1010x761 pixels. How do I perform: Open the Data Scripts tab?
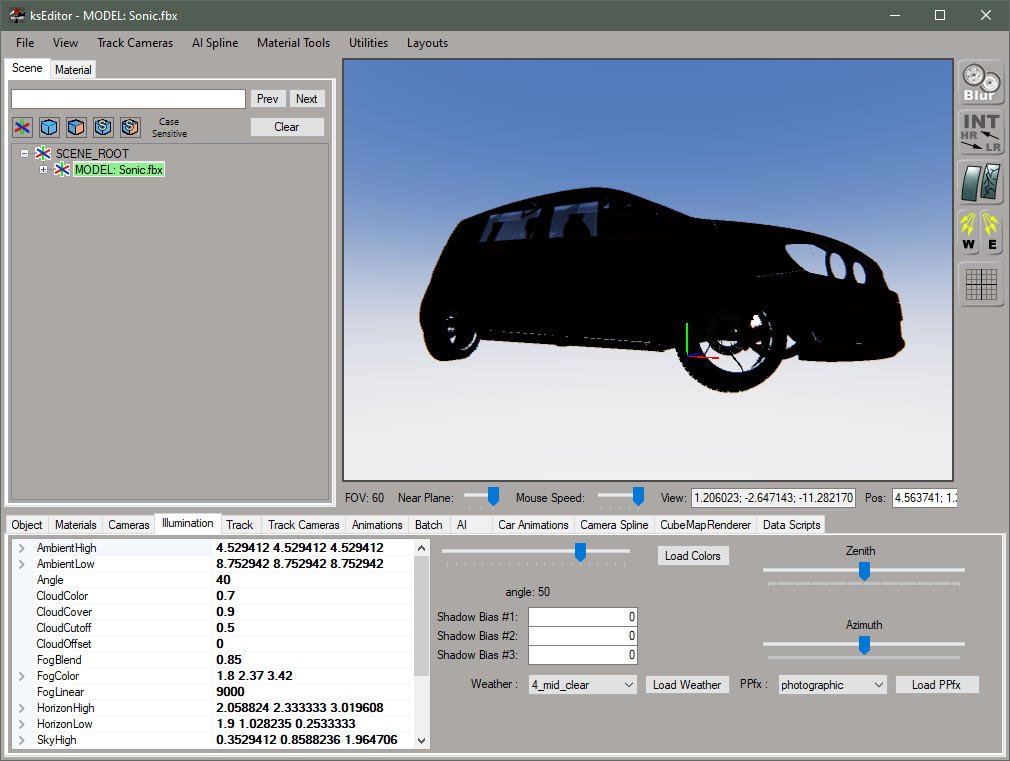pyautogui.click(x=792, y=525)
